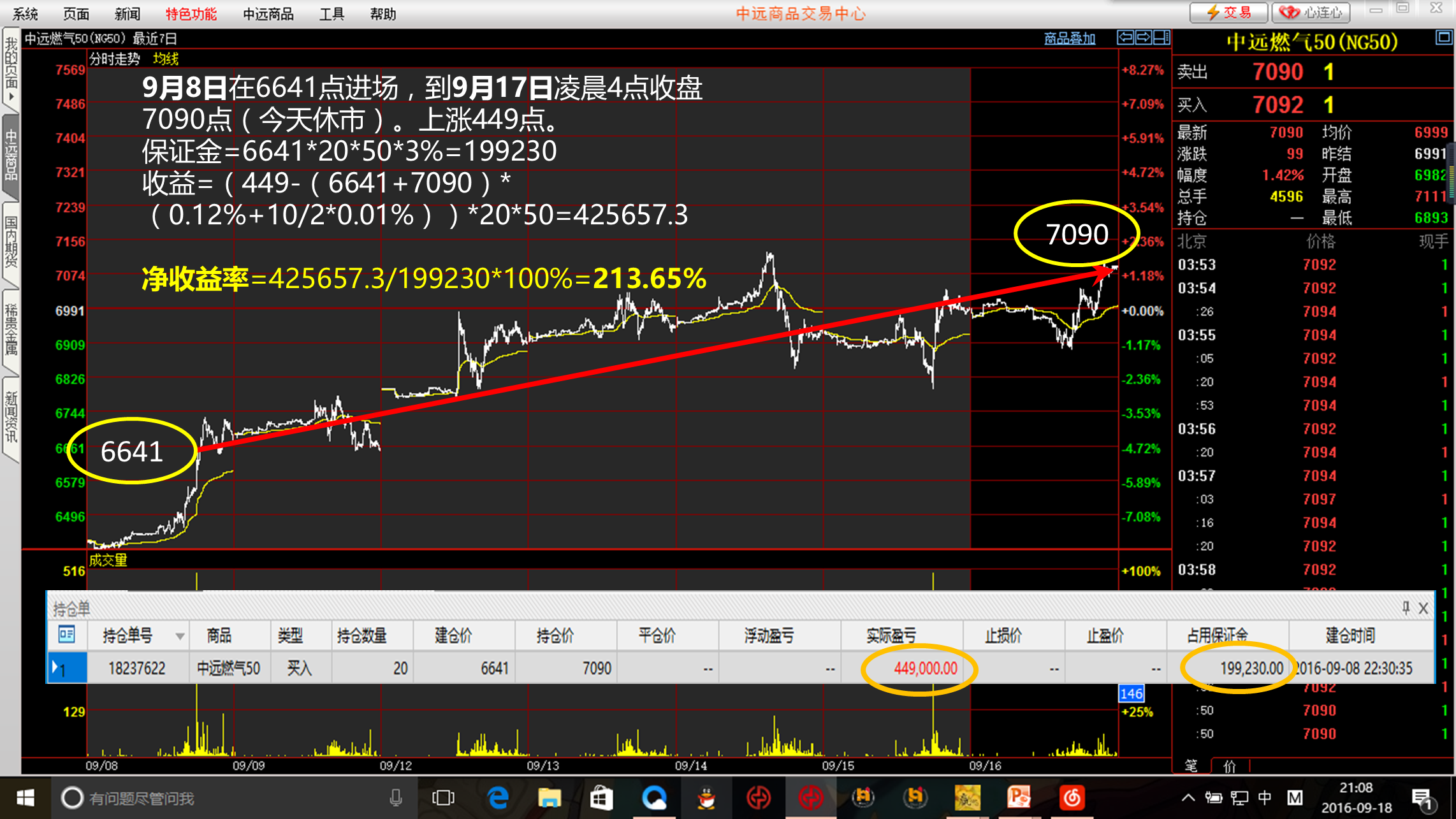Open the Windows Start menu

(x=25, y=797)
